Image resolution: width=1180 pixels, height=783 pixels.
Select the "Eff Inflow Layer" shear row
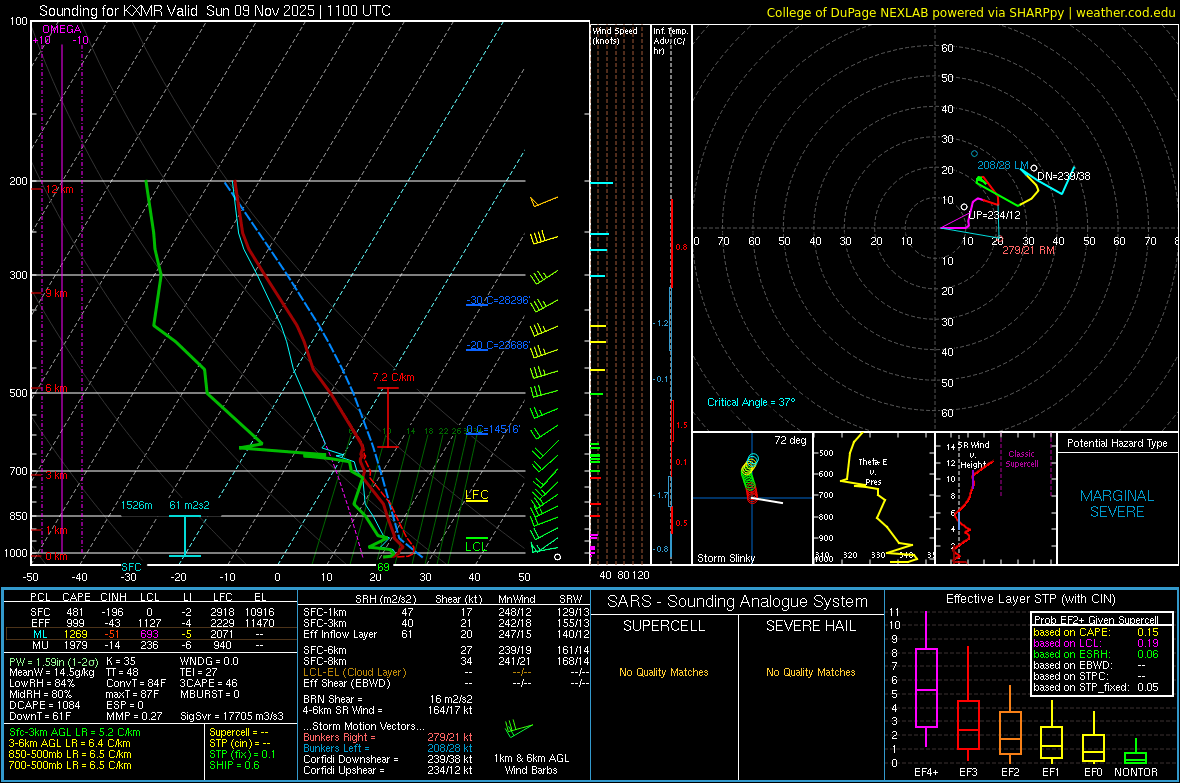click(x=446, y=634)
